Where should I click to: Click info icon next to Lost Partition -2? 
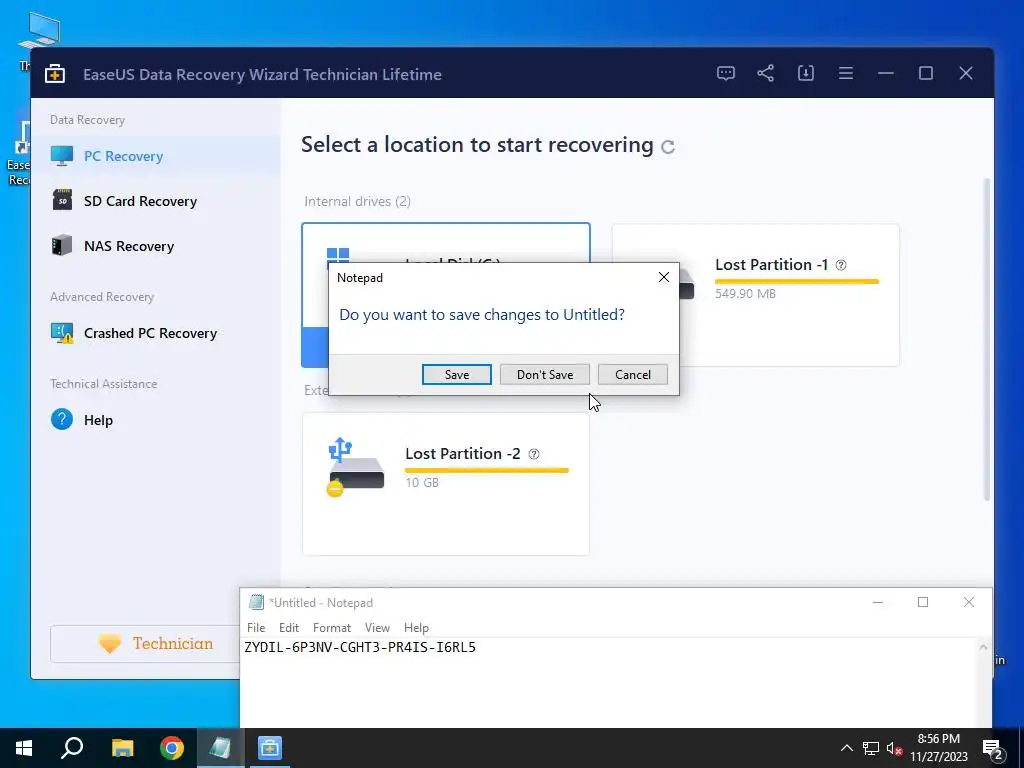pyautogui.click(x=534, y=454)
